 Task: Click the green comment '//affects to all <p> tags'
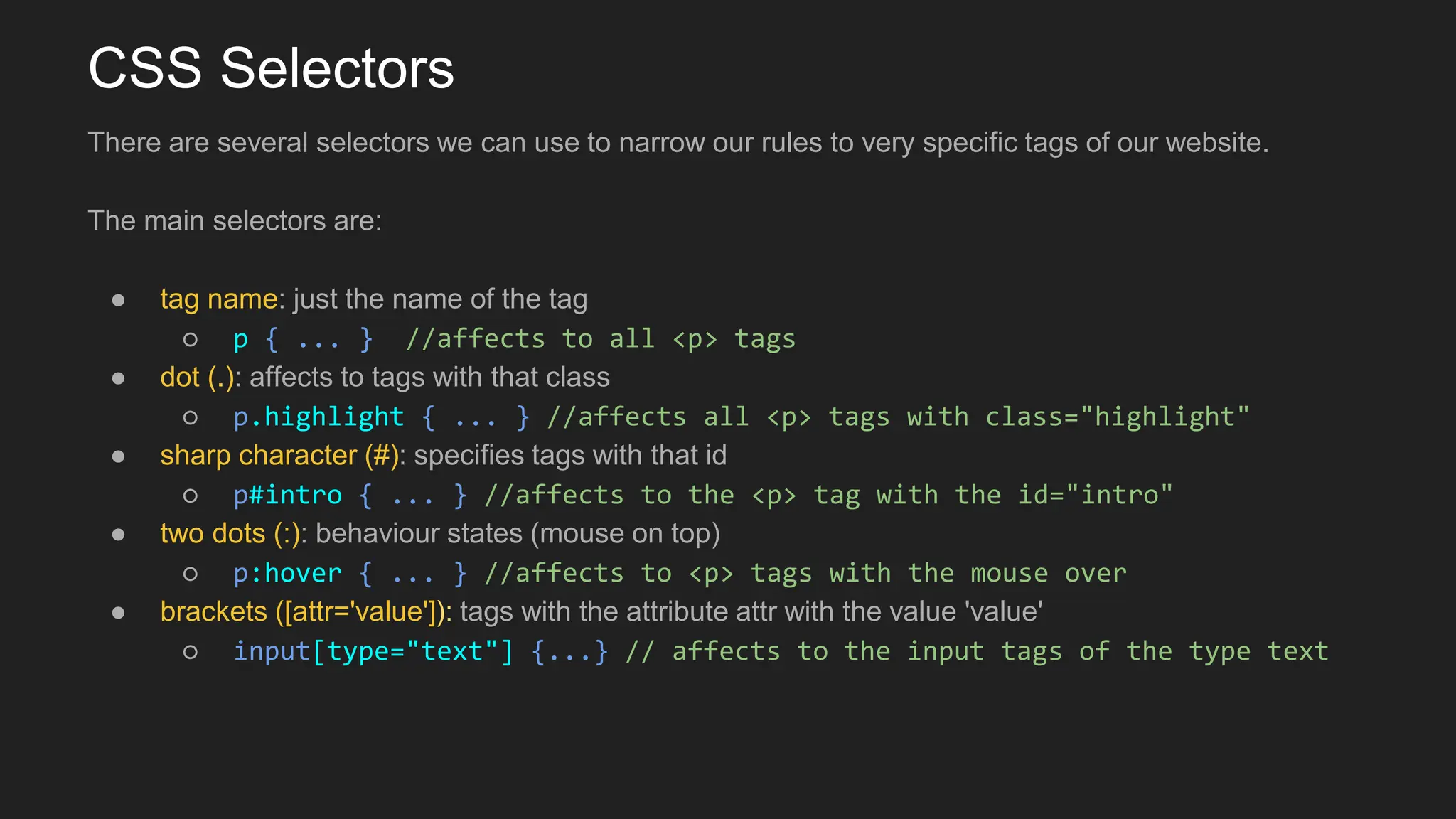(601, 339)
